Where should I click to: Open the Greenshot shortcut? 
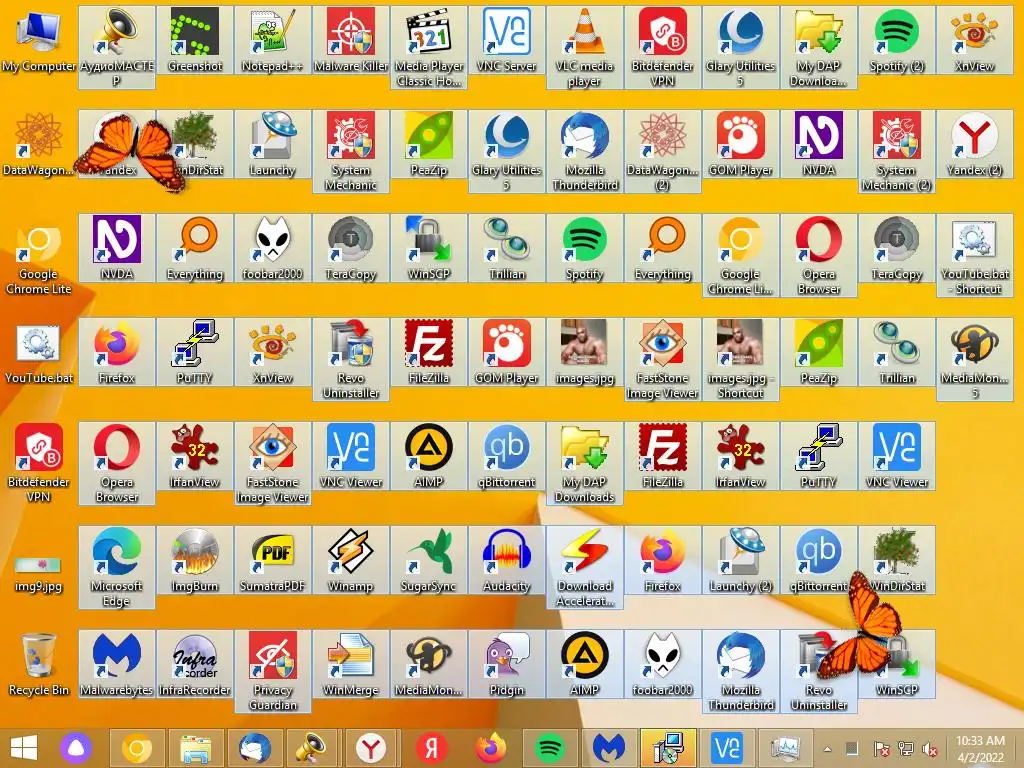[x=195, y=40]
